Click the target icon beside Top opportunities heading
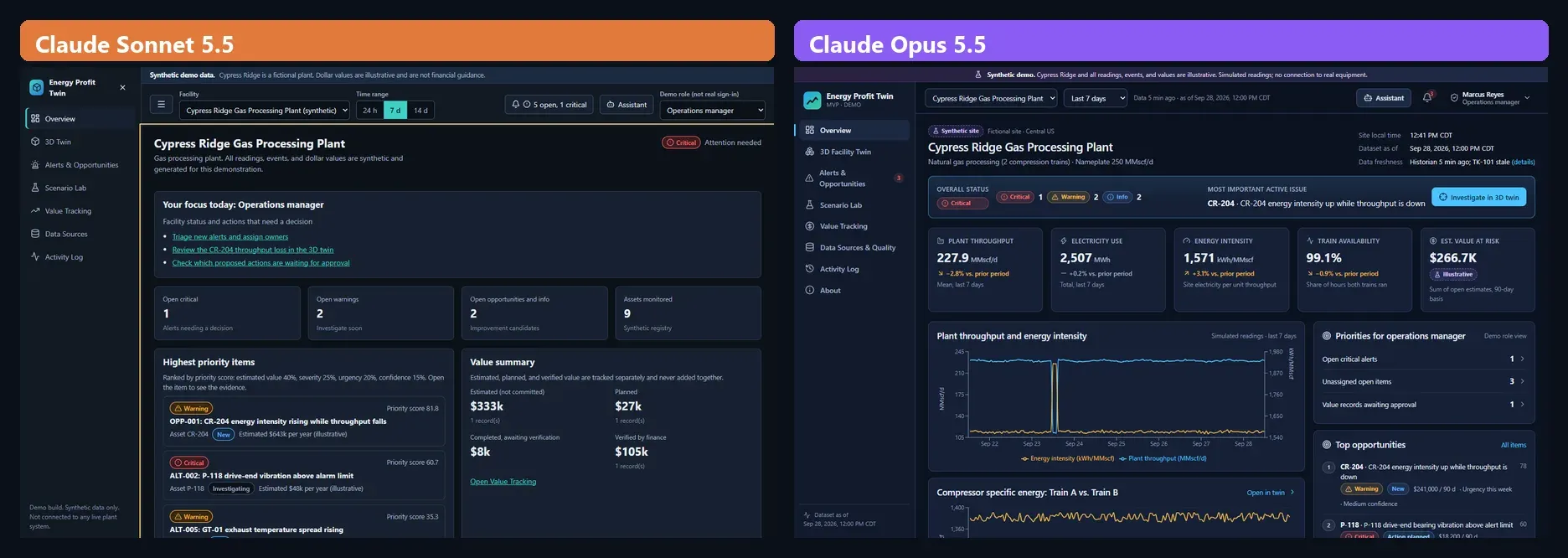This screenshot has width=1568, height=558. [1327, 445]
